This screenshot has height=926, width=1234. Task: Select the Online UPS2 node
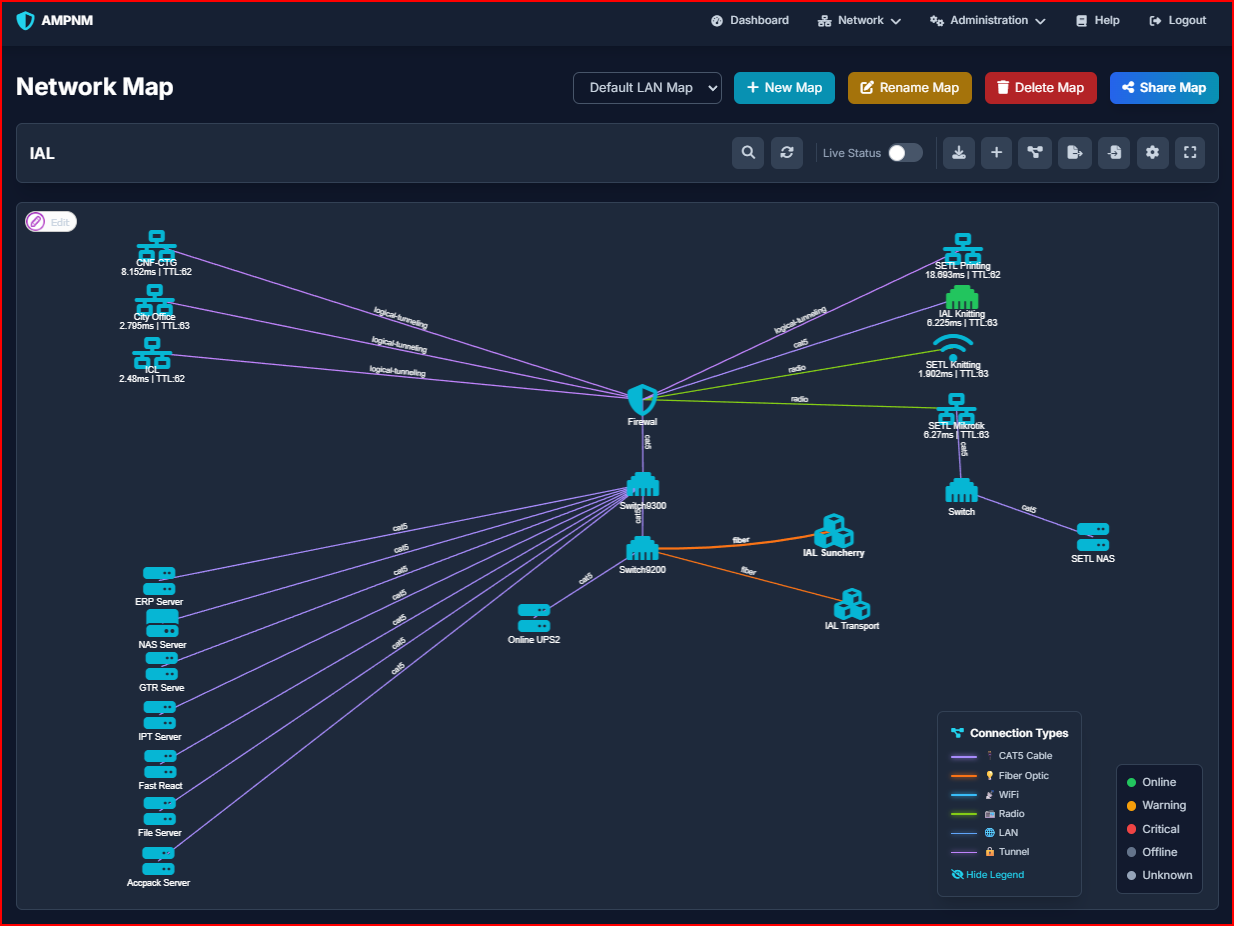pos(534,618)
